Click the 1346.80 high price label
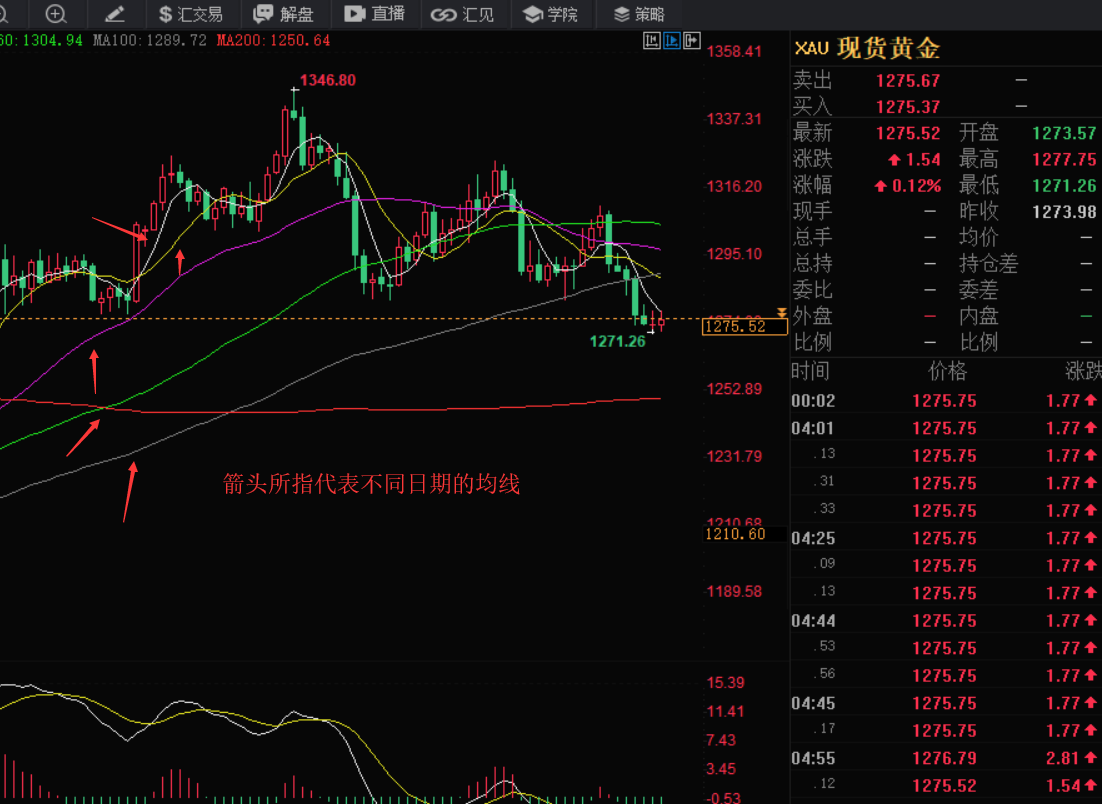The width and height of the screenshot is (1102, 804). 328,80
